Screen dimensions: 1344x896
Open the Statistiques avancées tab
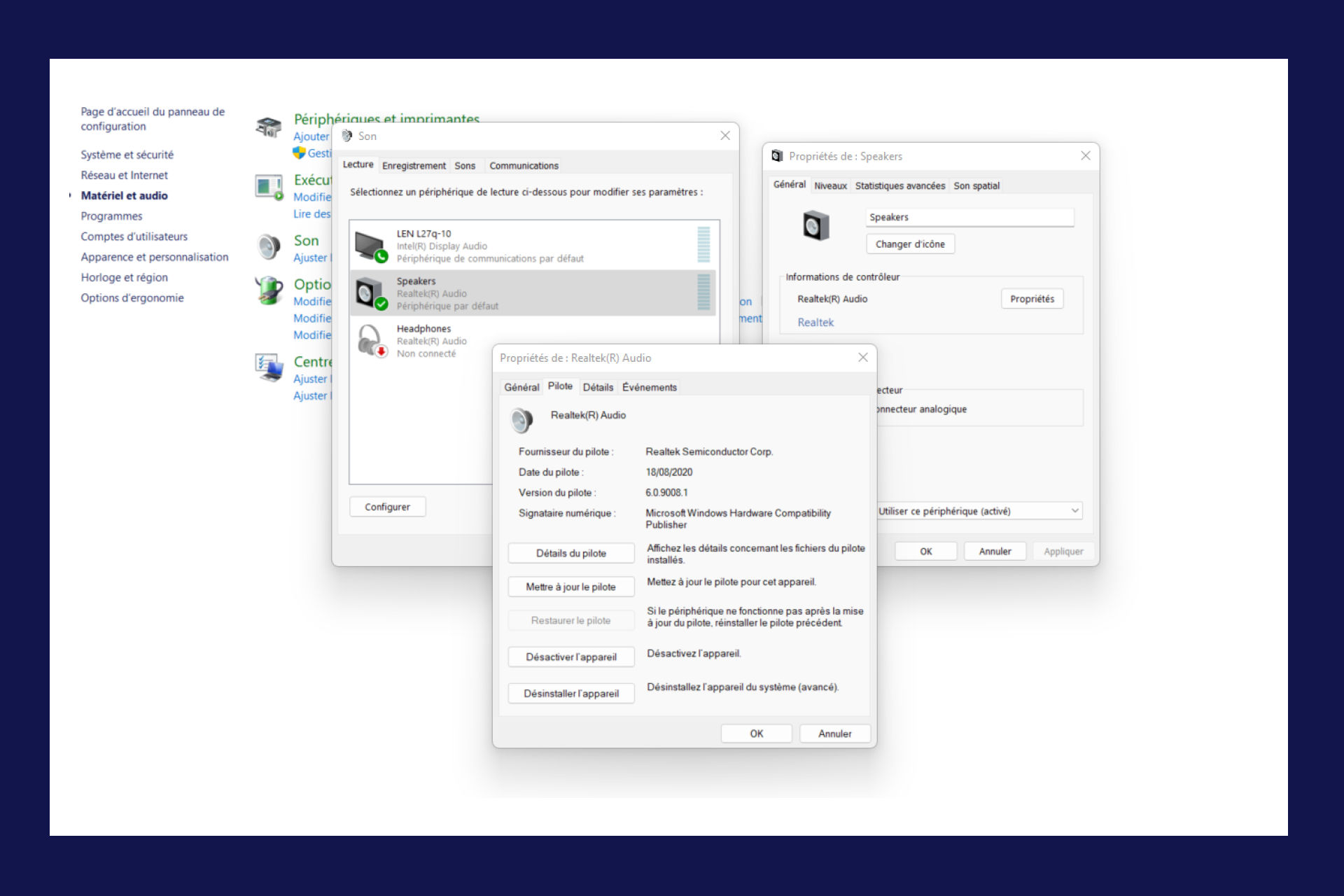tap(899, 185)
